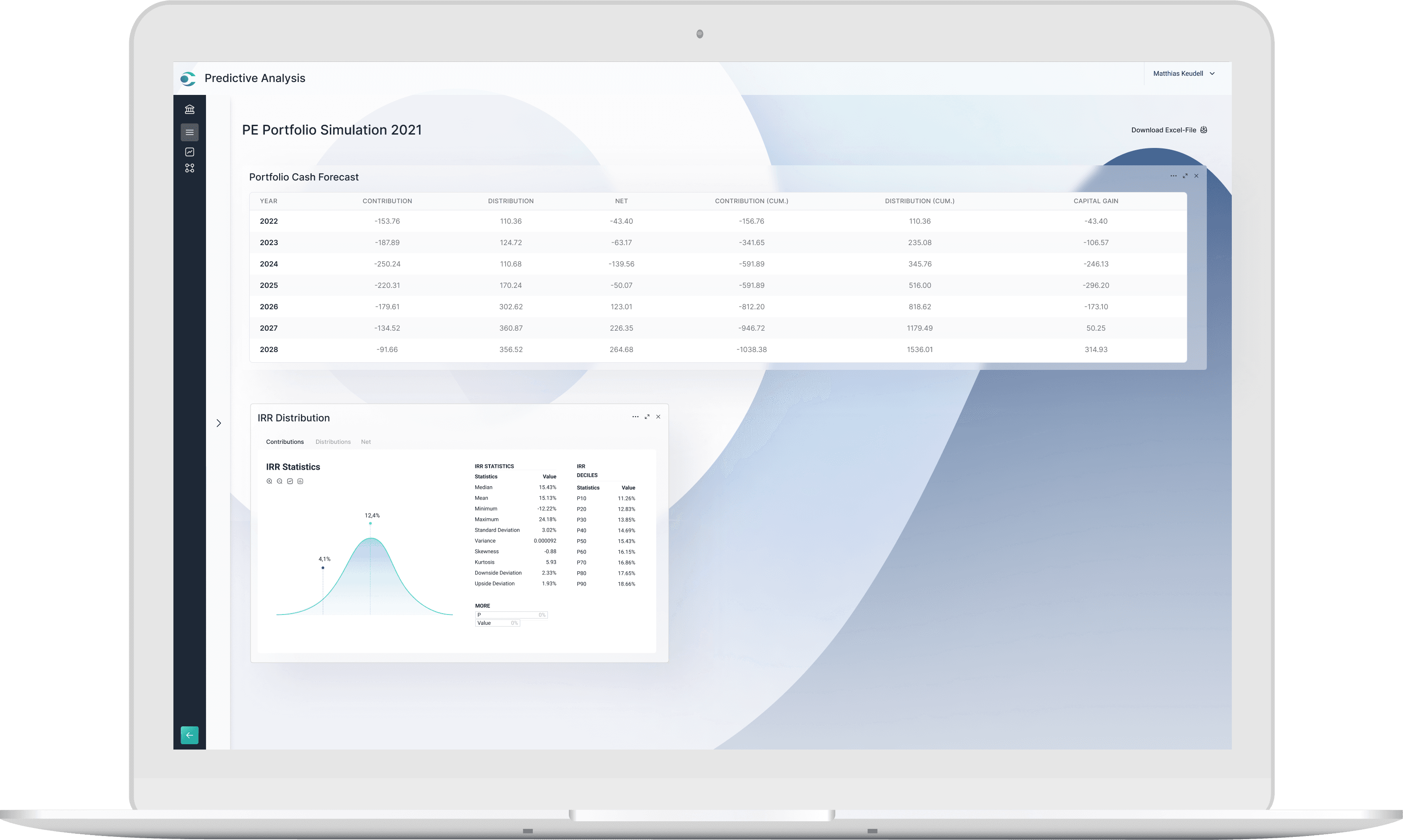Open the analytics chart icon in sidebar
Viewport: 1403px width, 840px height.
189,151
